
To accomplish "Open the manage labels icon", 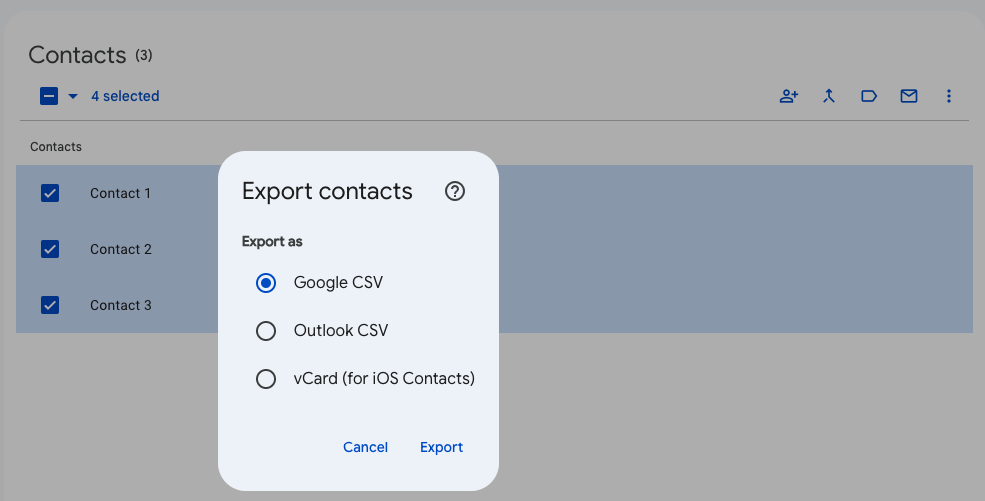I will (869, 97).
